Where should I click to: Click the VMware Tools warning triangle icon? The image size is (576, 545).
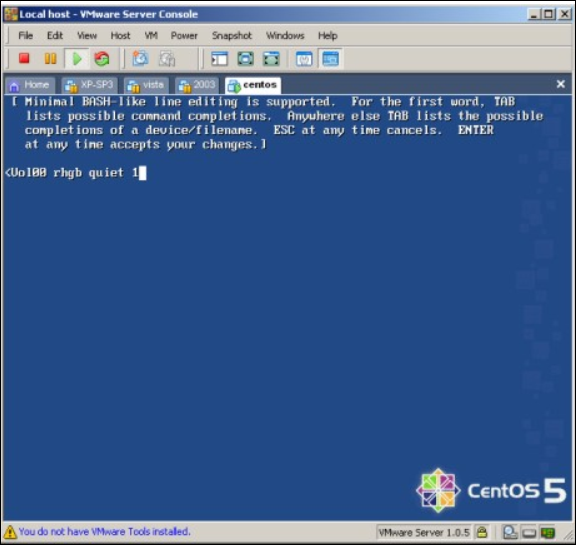click(x=10, y=532)
